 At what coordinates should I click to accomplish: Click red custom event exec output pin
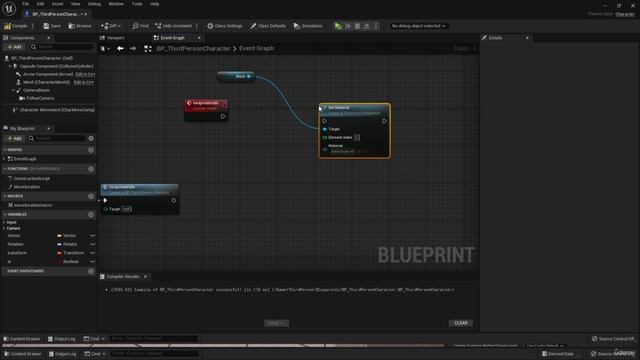[x=223, y=116]
